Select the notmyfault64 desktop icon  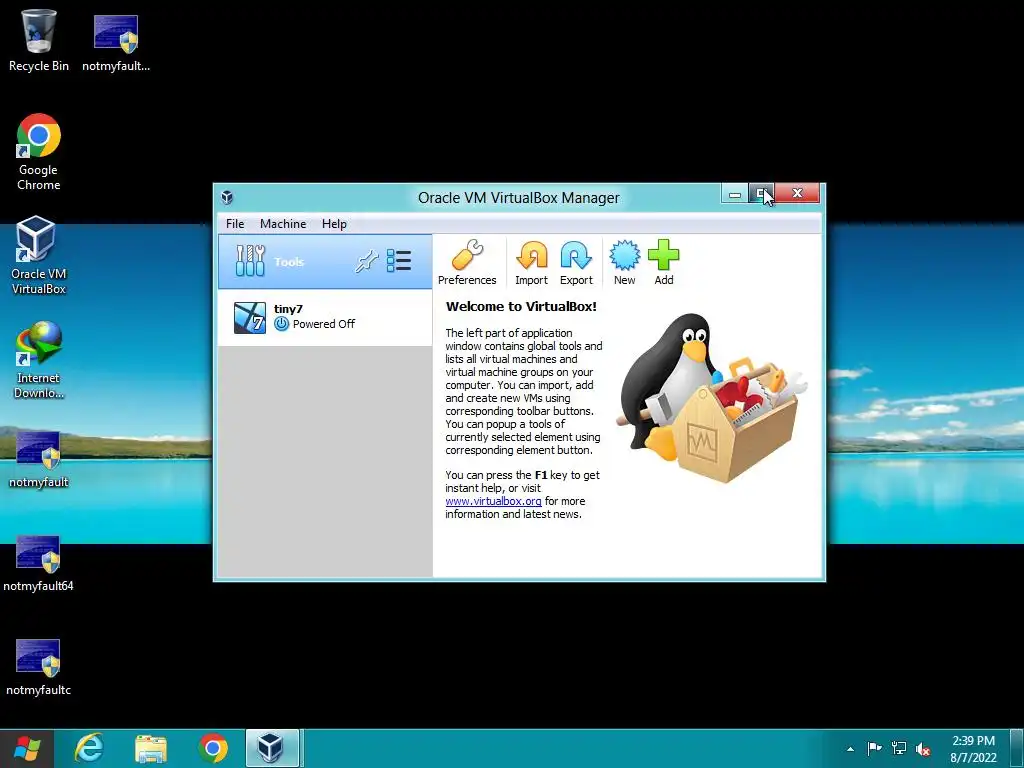39,564
